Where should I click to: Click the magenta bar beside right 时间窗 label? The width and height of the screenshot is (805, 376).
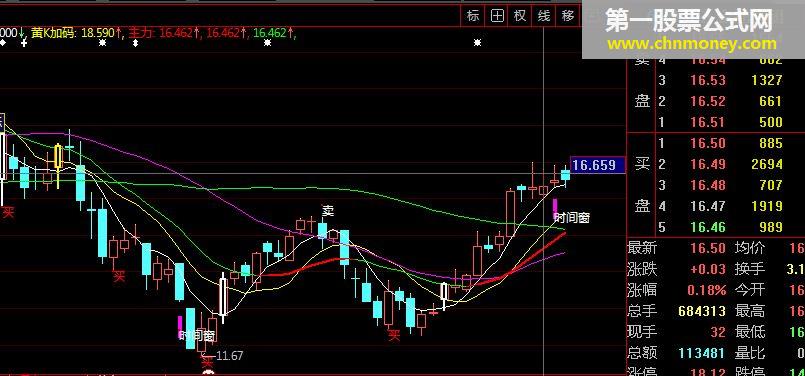554,209
